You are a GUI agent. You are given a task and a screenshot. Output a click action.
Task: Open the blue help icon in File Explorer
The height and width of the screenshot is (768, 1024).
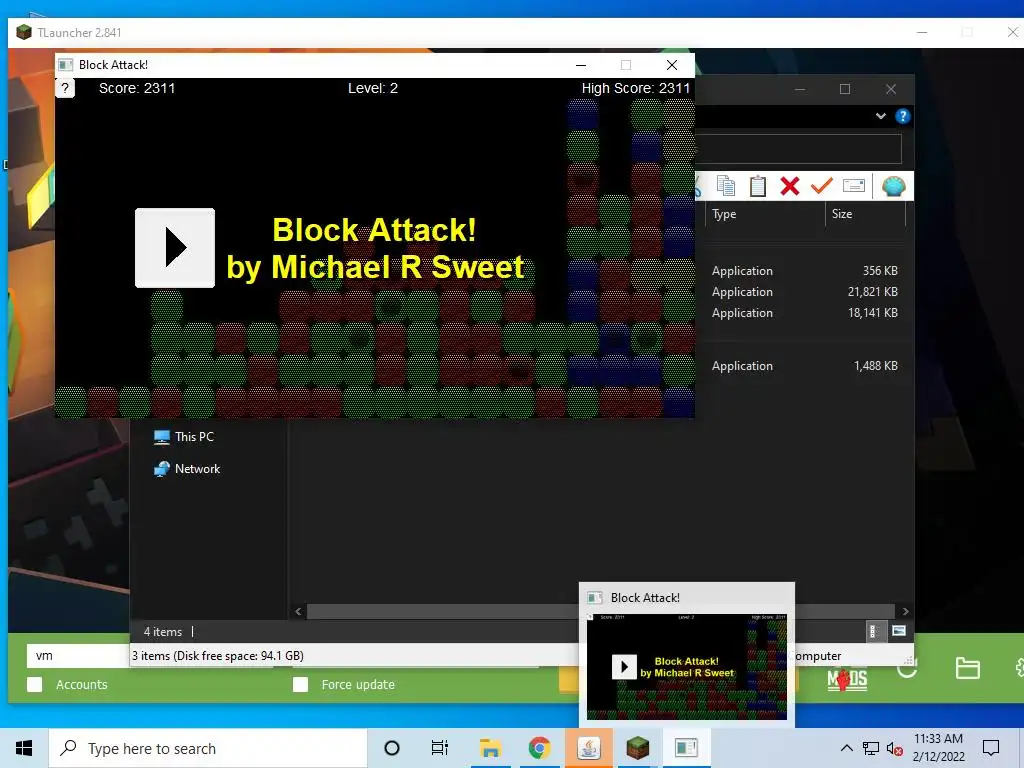coord(903,116)
